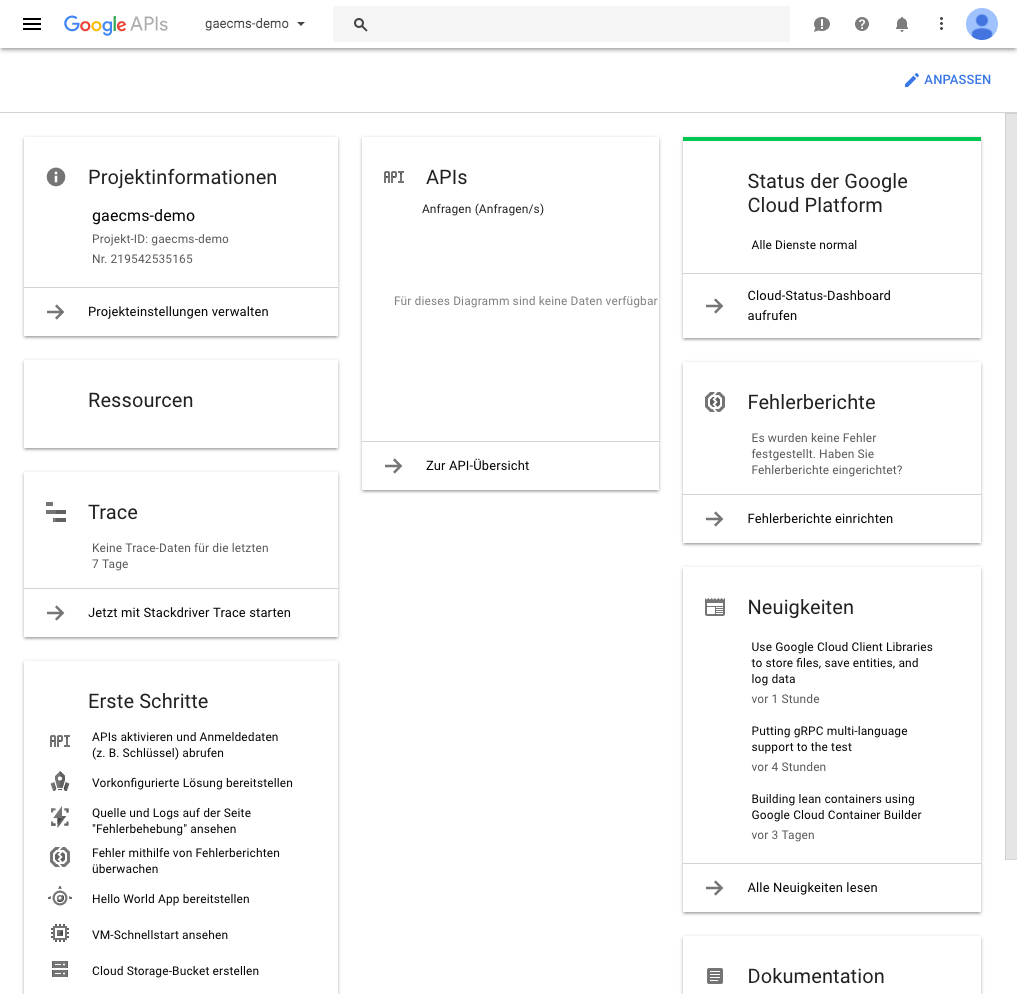Click the Projektinformationen info icon

click(x=56, y=177)
